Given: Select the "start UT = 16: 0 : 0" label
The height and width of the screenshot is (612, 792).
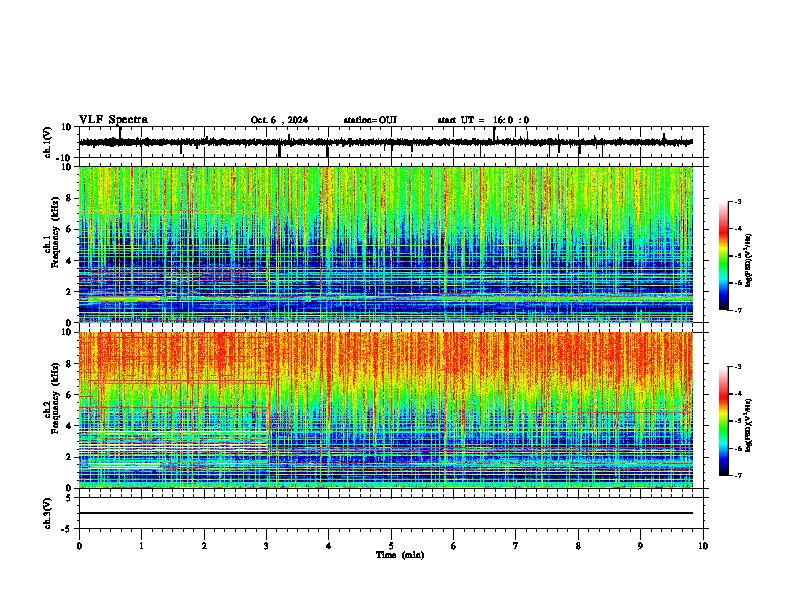Looking at the screenshot, I should [x=483, y=120].
